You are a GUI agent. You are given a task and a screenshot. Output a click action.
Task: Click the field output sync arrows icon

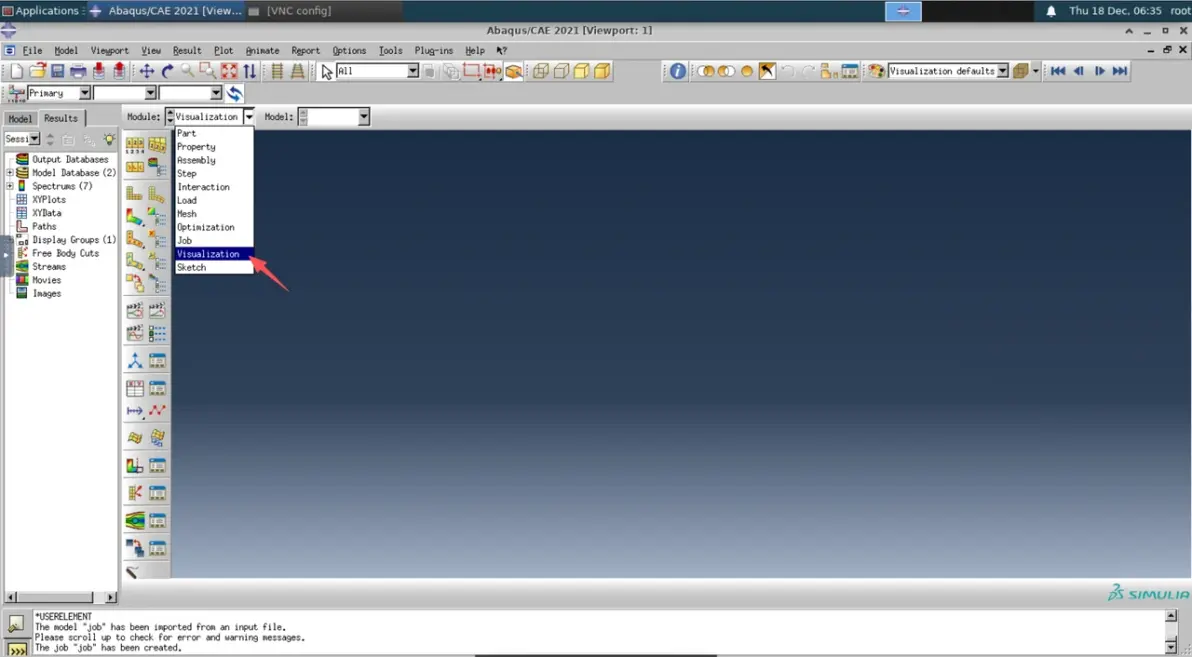coord(235,93)
